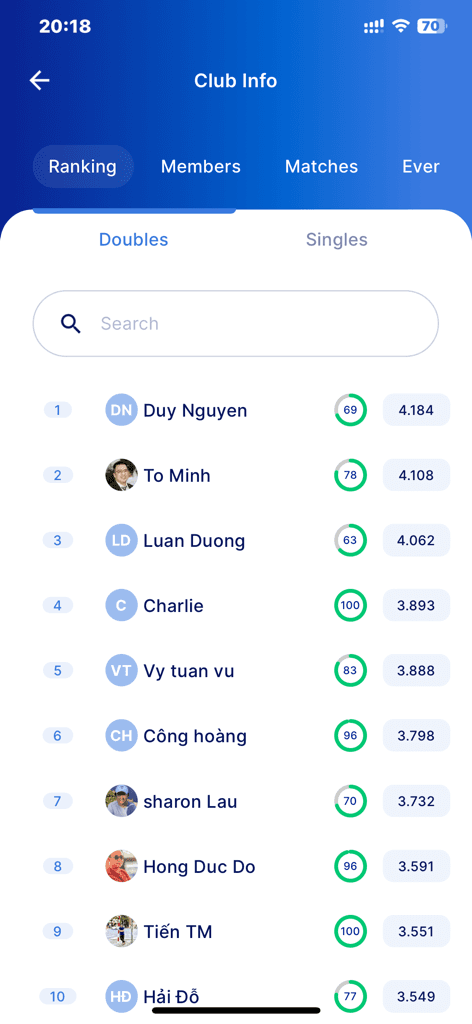
Task: Focus the Search input field
Action: click(236, 323)
